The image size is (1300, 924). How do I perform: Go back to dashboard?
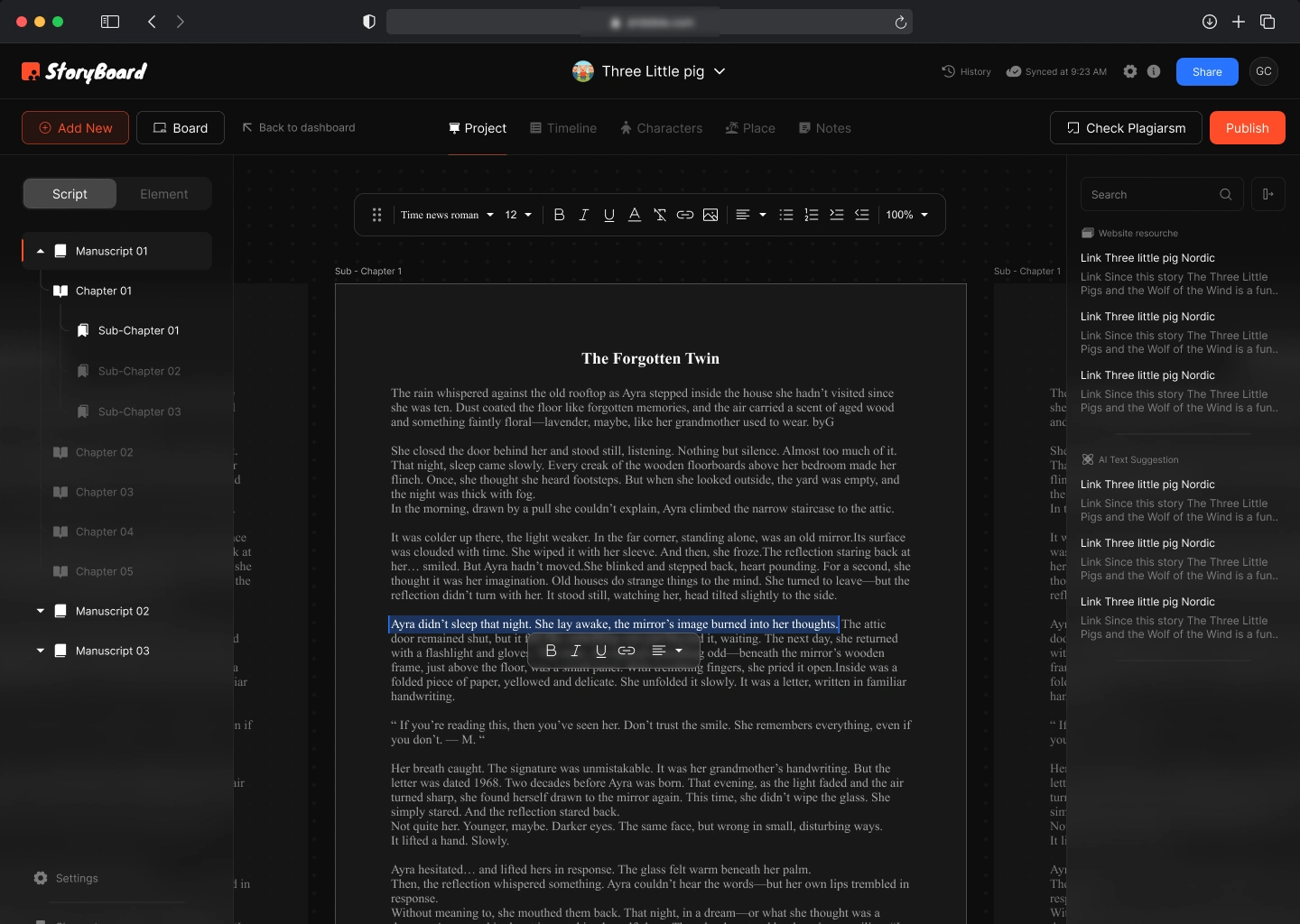pyautogui.click(x=299, y=127)
